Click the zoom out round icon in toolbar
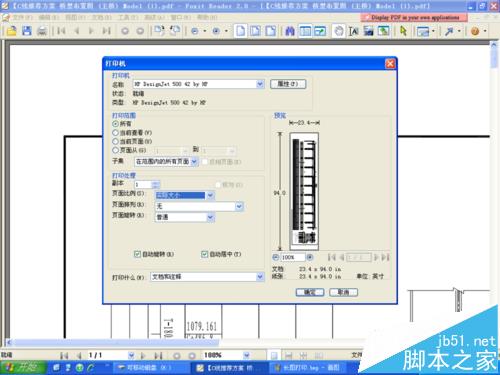The image size is (500, 375). [x=195, y=31]
